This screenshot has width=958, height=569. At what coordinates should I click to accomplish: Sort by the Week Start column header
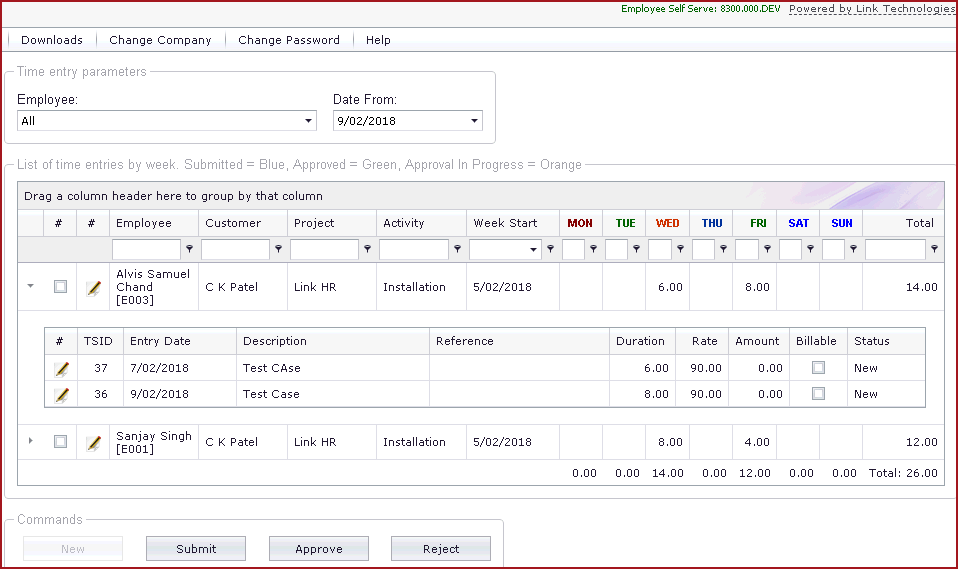[x=505, y=223]
